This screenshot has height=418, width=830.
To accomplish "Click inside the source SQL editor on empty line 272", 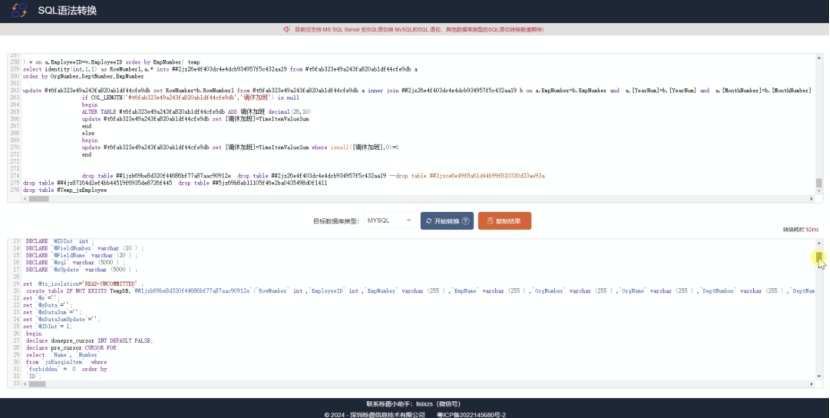I will click(418, 162).
